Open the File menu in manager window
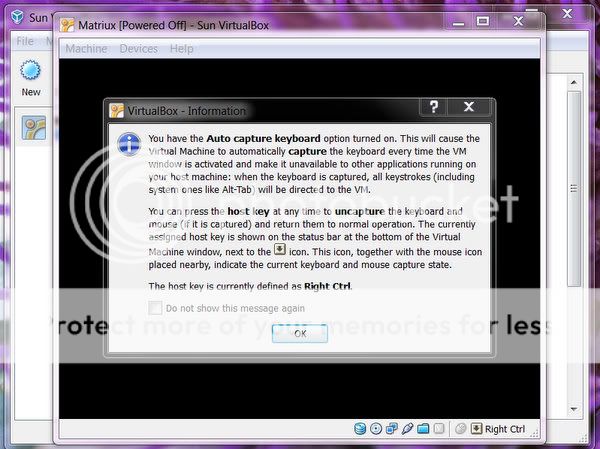 pyautogui.click(x=25, y=41)
